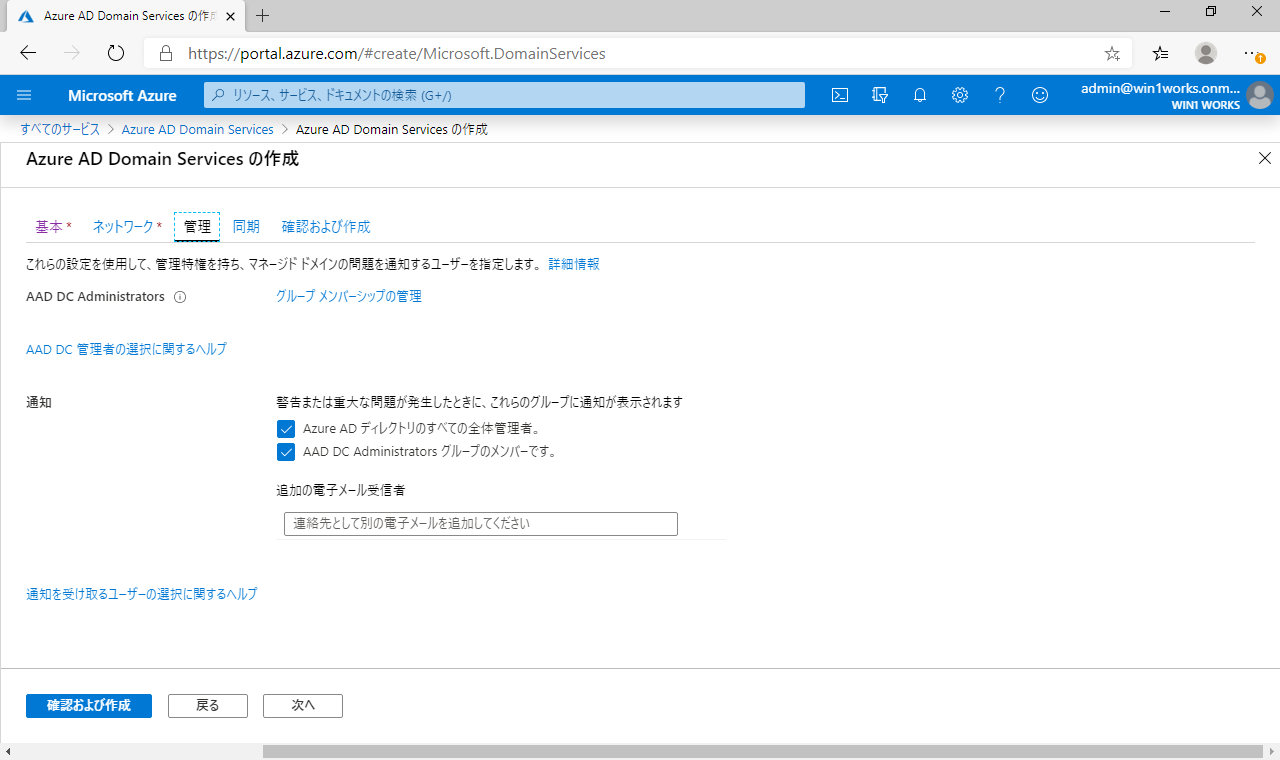Screen dimensions: 1280x760
Task: Click the browser back arrow
Action: point(28,53)
